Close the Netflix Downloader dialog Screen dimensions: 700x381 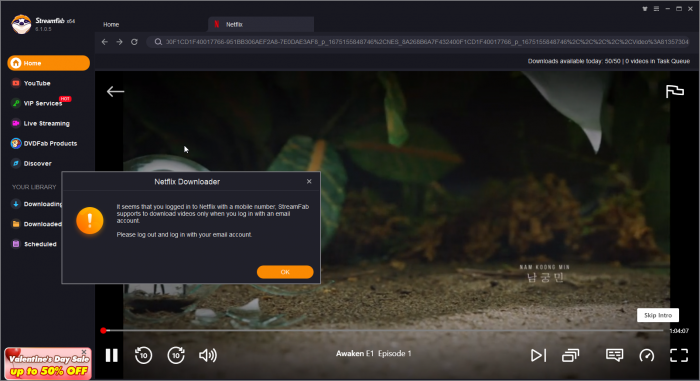[x=309, y=181]
